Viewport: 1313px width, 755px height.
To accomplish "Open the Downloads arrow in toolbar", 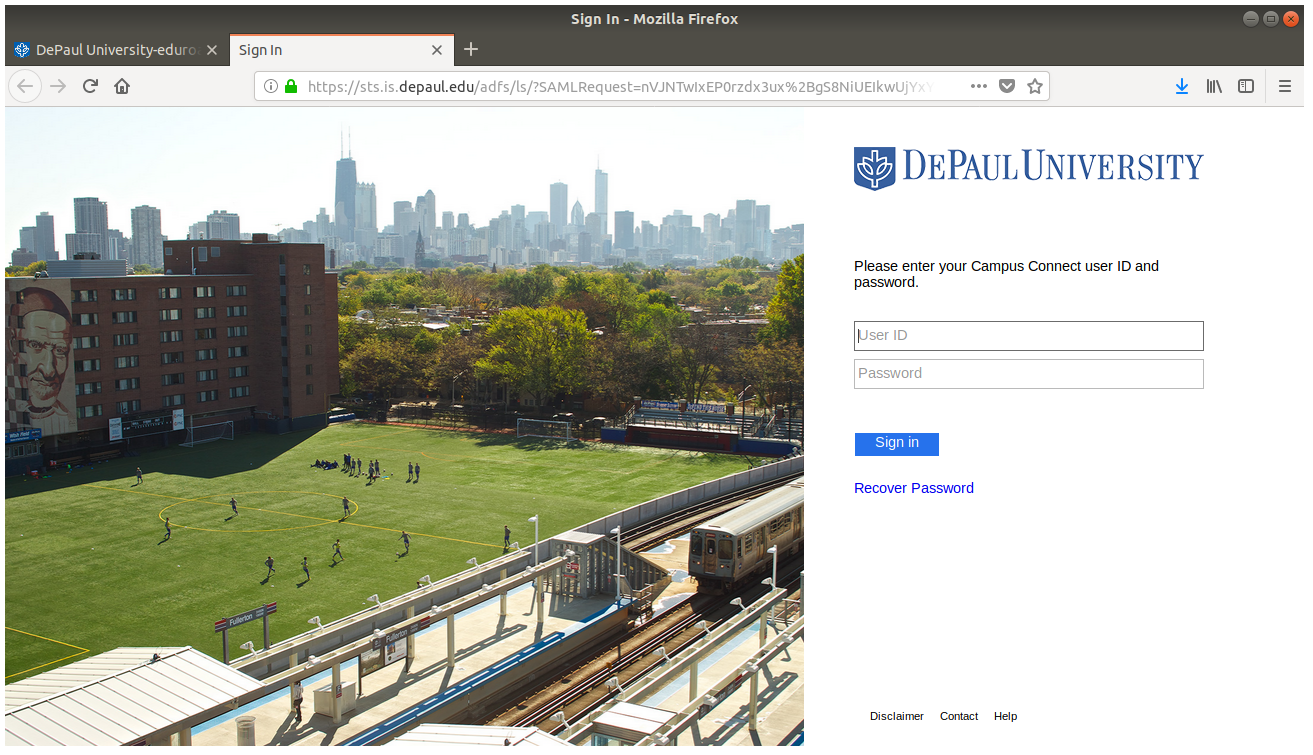I will point(1181,87).
